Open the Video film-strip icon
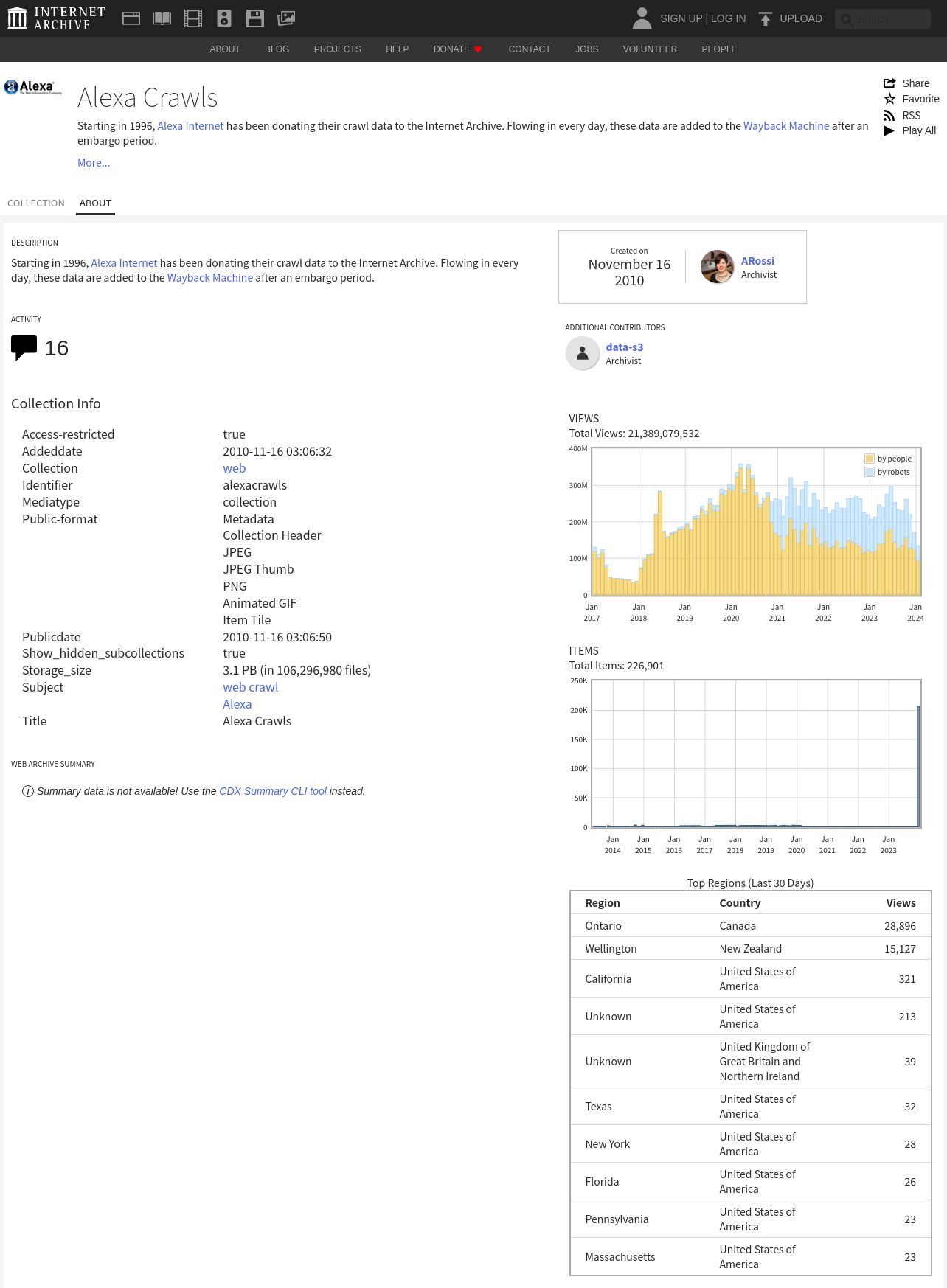Viewport: 947px width, 1288px height. [193, 18]
